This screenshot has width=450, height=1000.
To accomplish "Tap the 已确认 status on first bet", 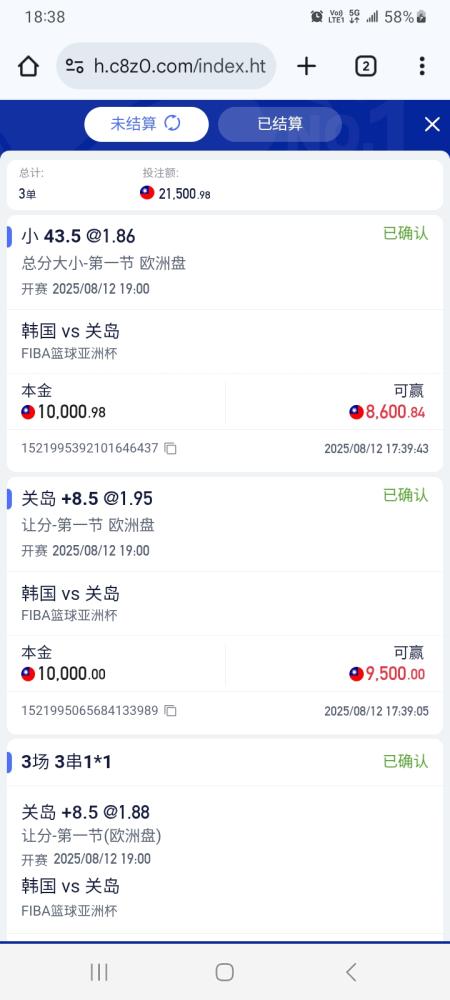I will point(405,233).
